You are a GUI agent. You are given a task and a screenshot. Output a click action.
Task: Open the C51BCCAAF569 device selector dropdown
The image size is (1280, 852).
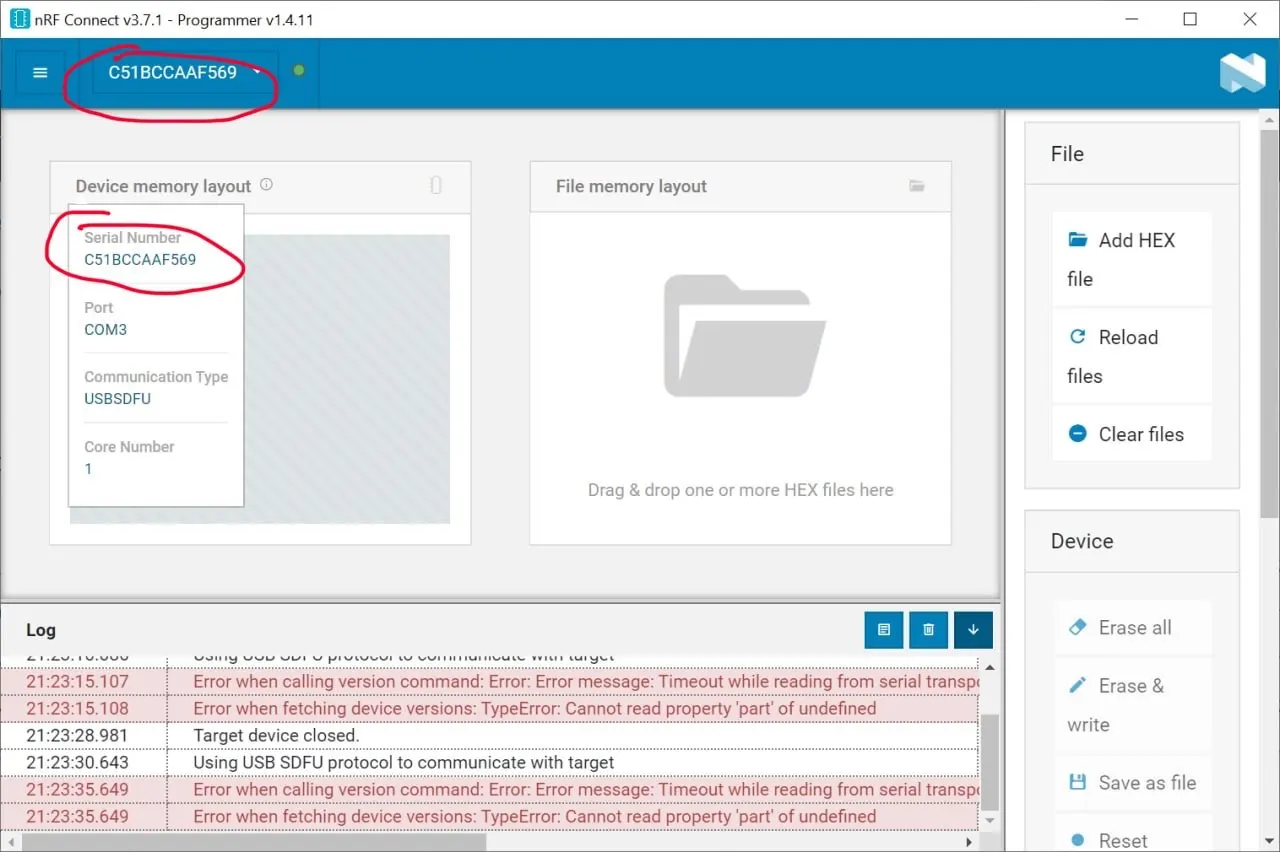tap(184, 72)
